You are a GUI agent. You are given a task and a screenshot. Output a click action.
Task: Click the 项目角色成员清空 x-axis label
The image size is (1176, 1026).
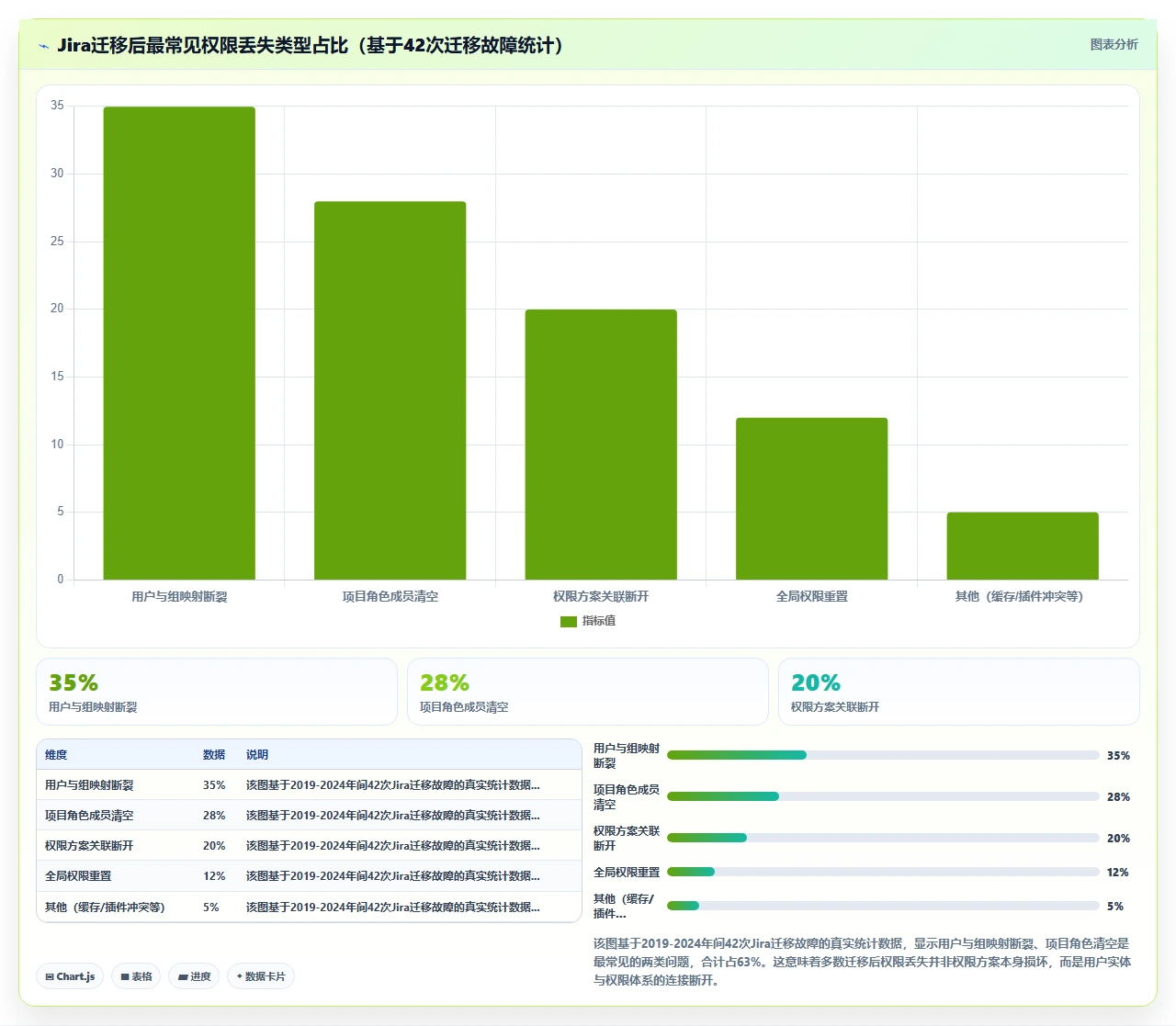tap(390, 596)
